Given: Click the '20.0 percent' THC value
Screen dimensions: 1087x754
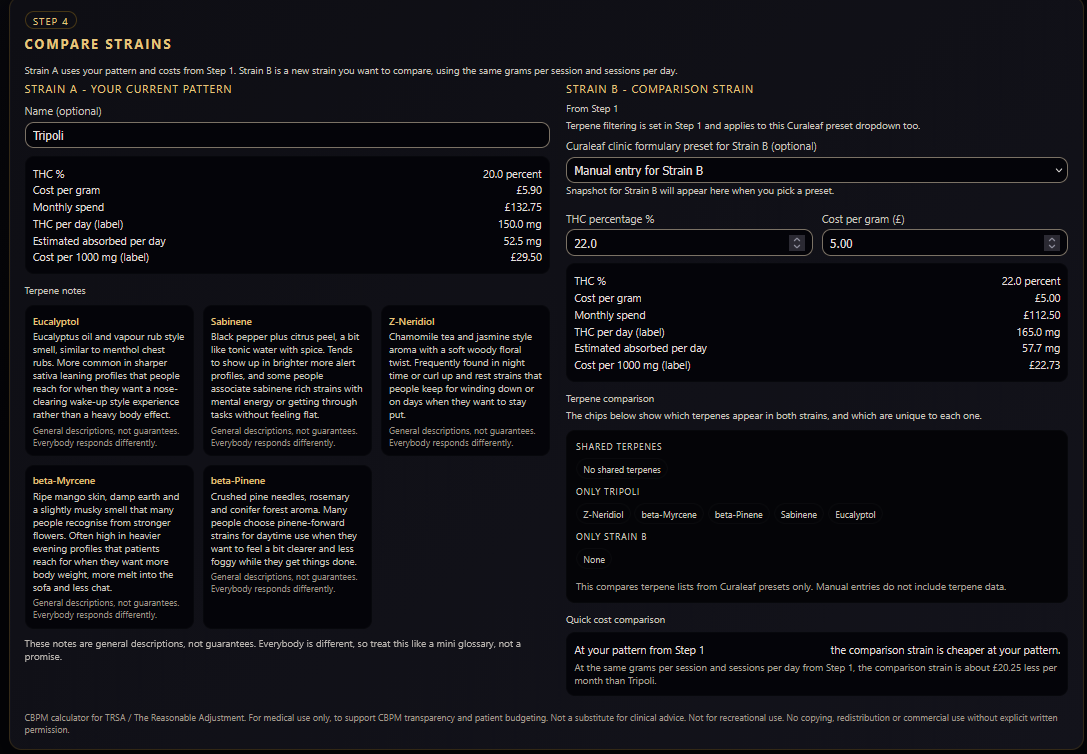Looking at the screenshot, I should [x=512, y=174].
